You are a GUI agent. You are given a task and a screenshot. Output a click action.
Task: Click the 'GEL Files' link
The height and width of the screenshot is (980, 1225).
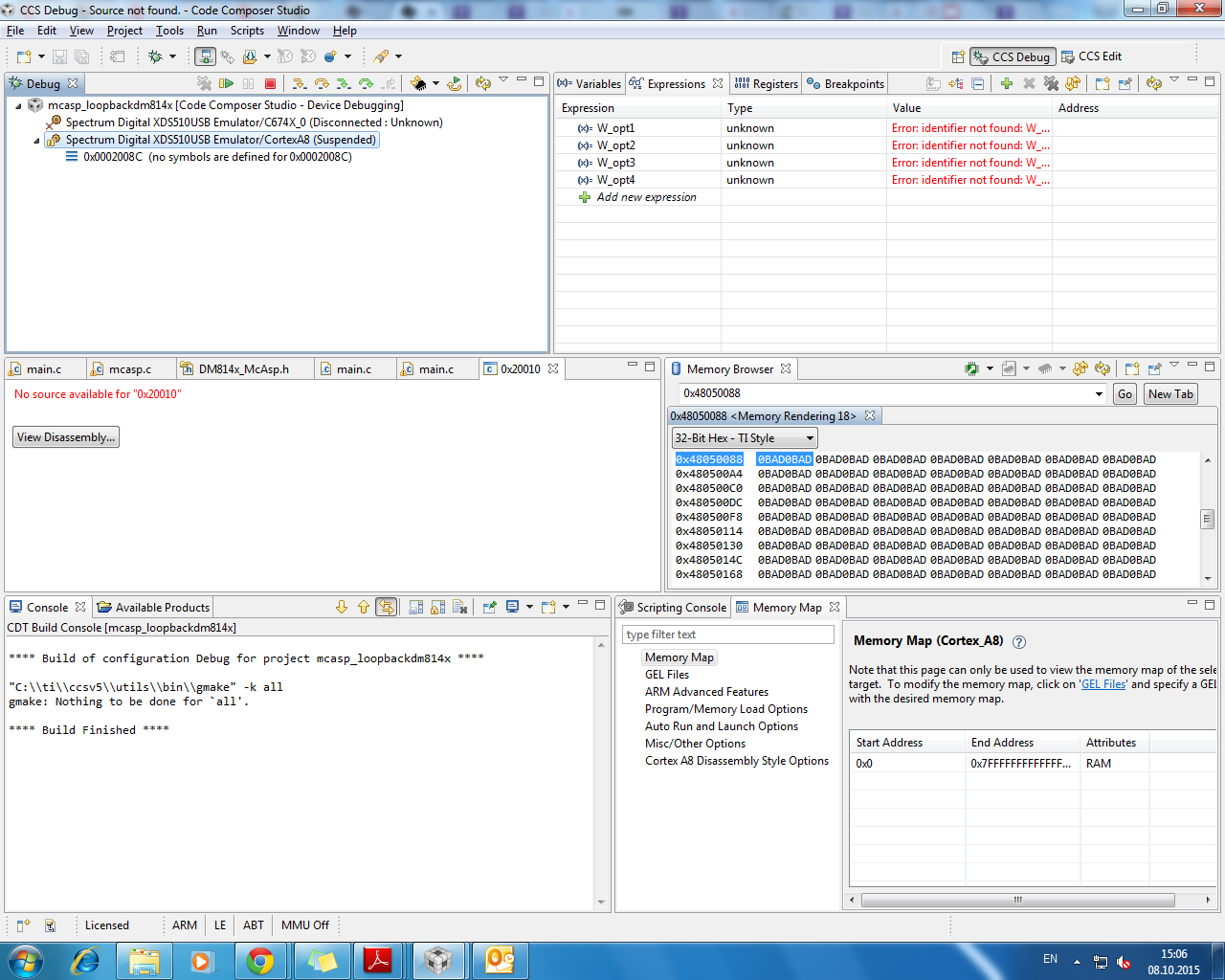click(x=1103, y=684)
